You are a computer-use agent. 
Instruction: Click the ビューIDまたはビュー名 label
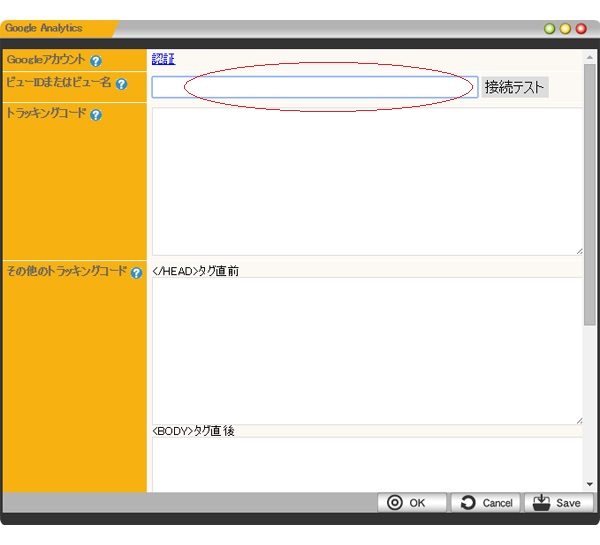(x=59, y=83)
